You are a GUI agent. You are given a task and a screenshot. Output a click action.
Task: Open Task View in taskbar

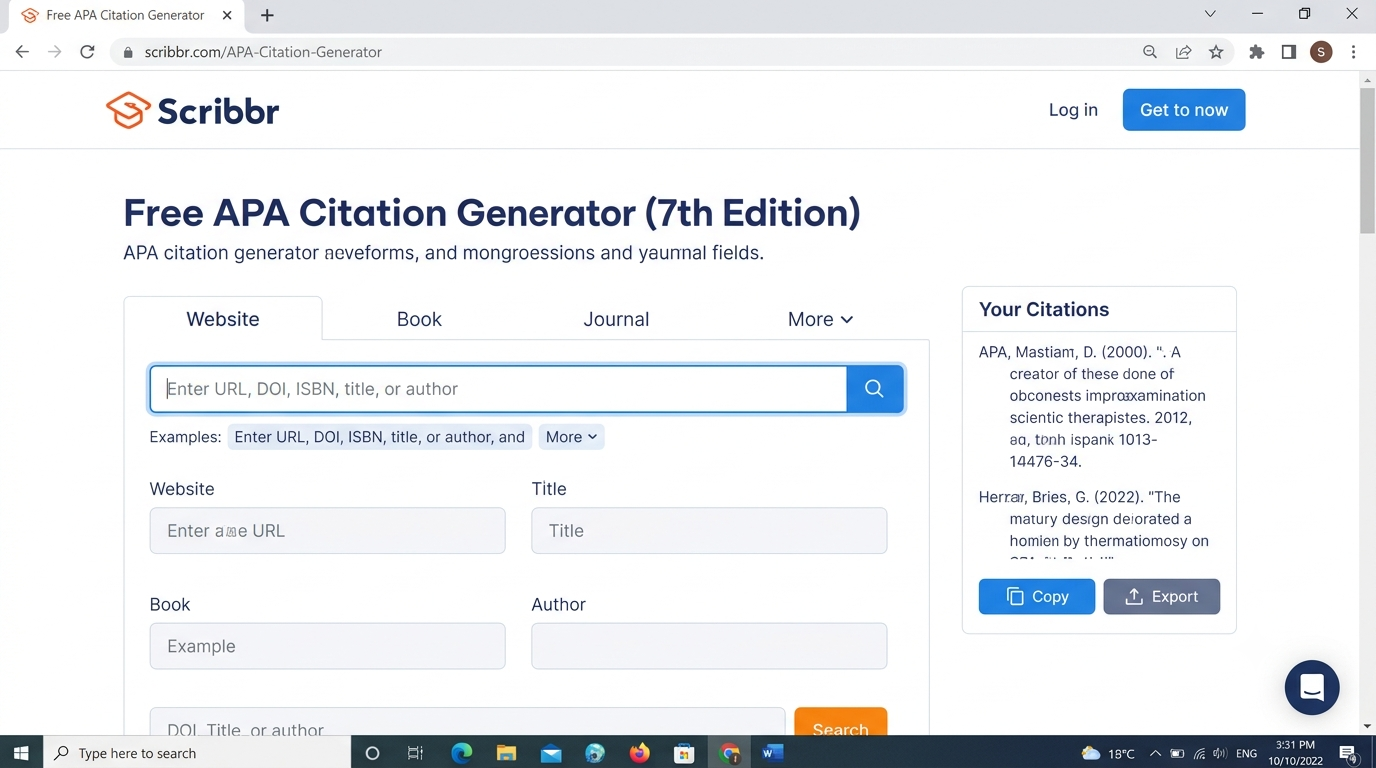point(416,753)
